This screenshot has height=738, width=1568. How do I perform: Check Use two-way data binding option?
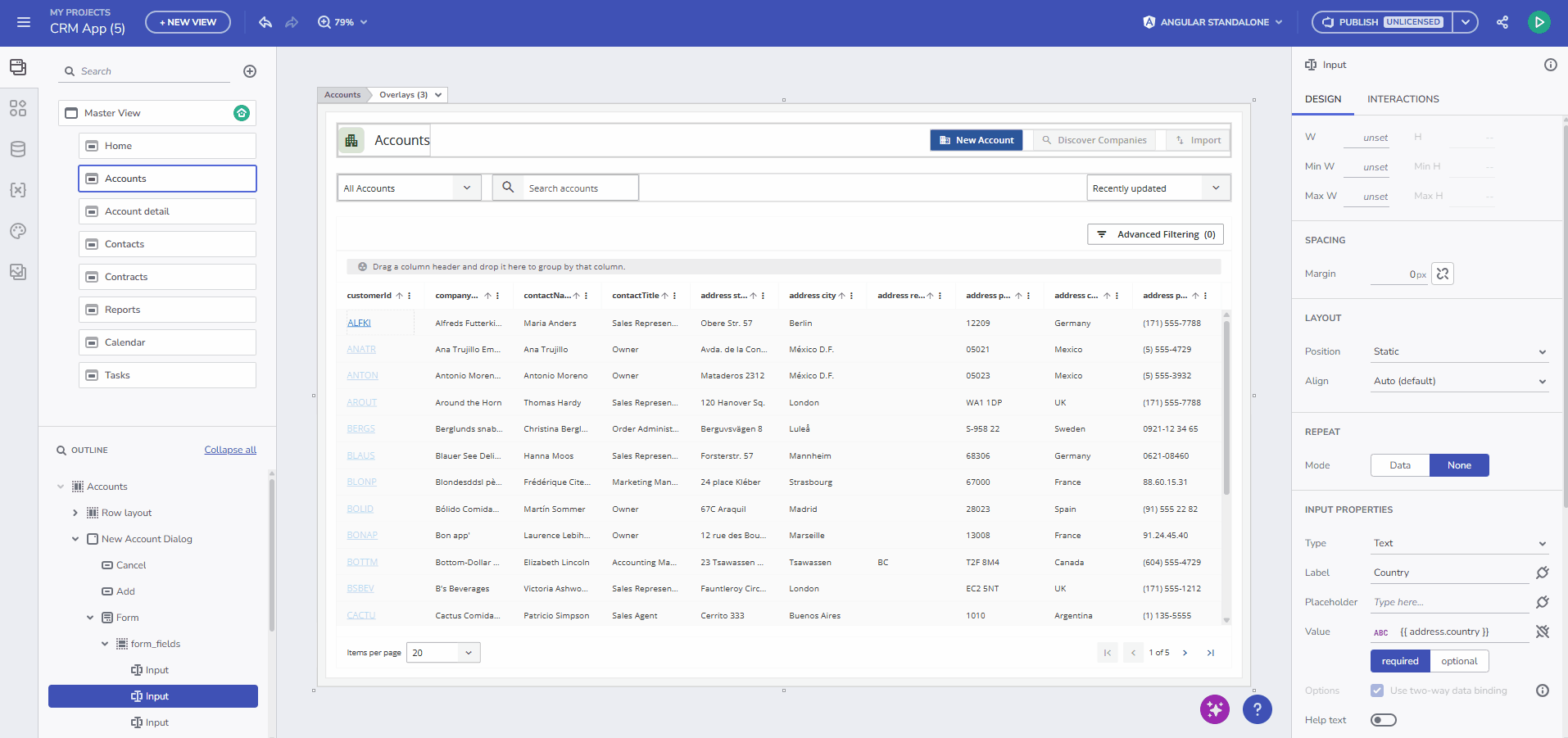pos(1377,690)
